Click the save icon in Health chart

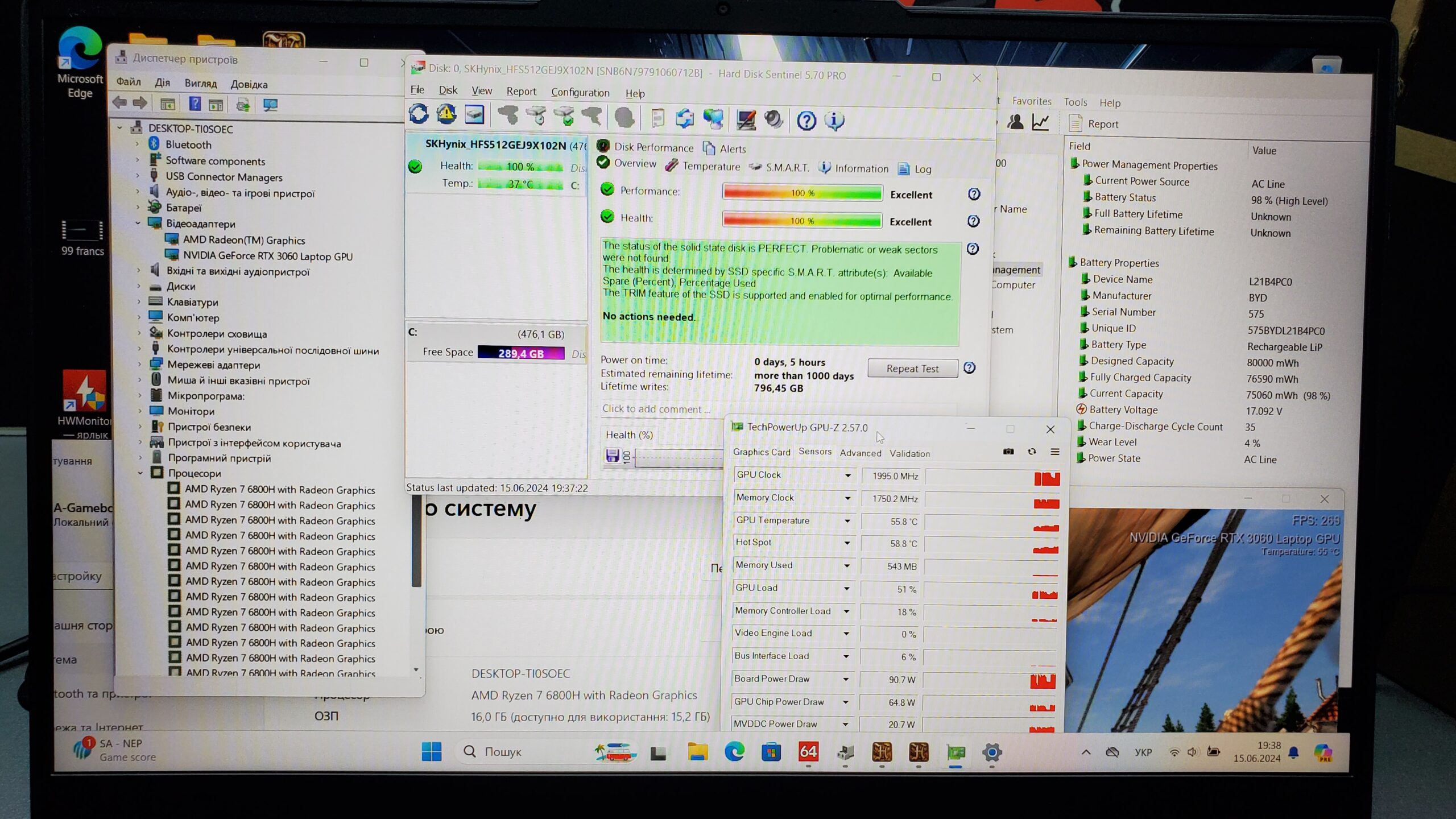(612, 455)
